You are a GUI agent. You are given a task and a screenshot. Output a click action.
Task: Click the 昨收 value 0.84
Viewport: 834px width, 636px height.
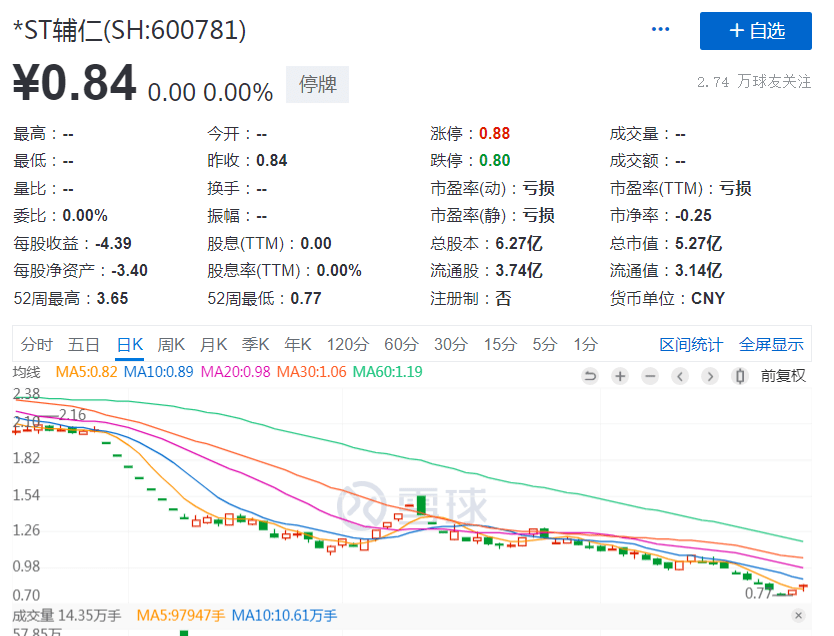(272, 161)
